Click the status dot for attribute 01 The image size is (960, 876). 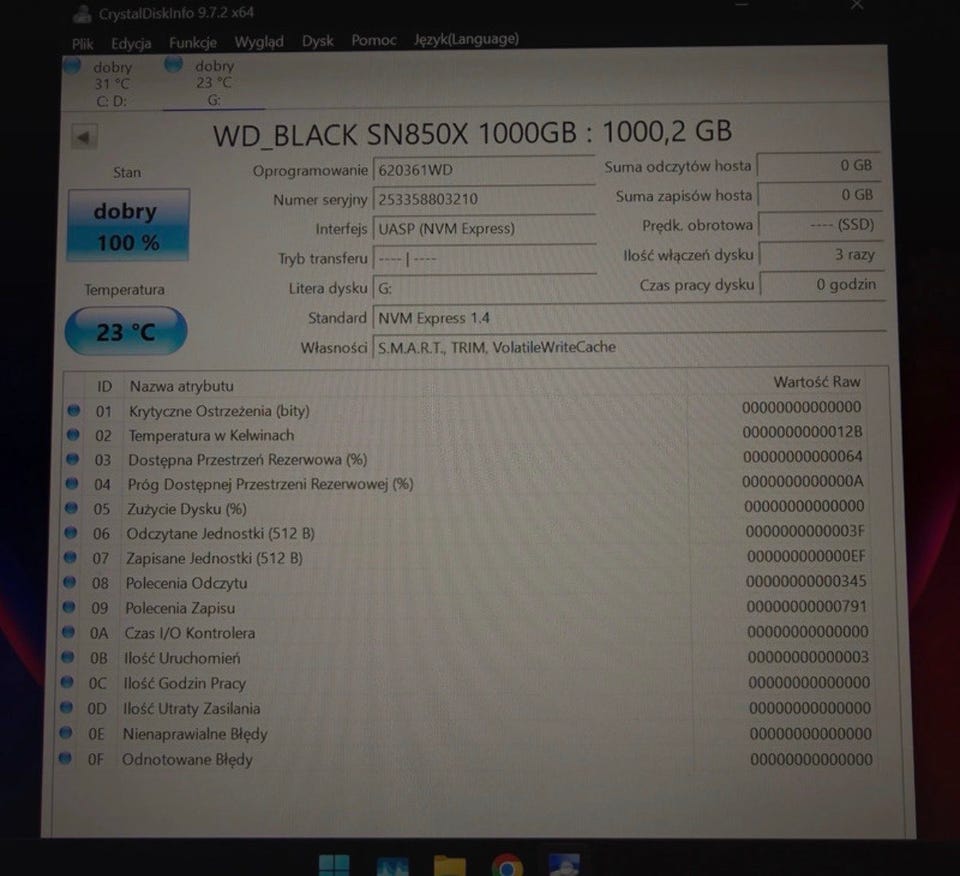73,410
